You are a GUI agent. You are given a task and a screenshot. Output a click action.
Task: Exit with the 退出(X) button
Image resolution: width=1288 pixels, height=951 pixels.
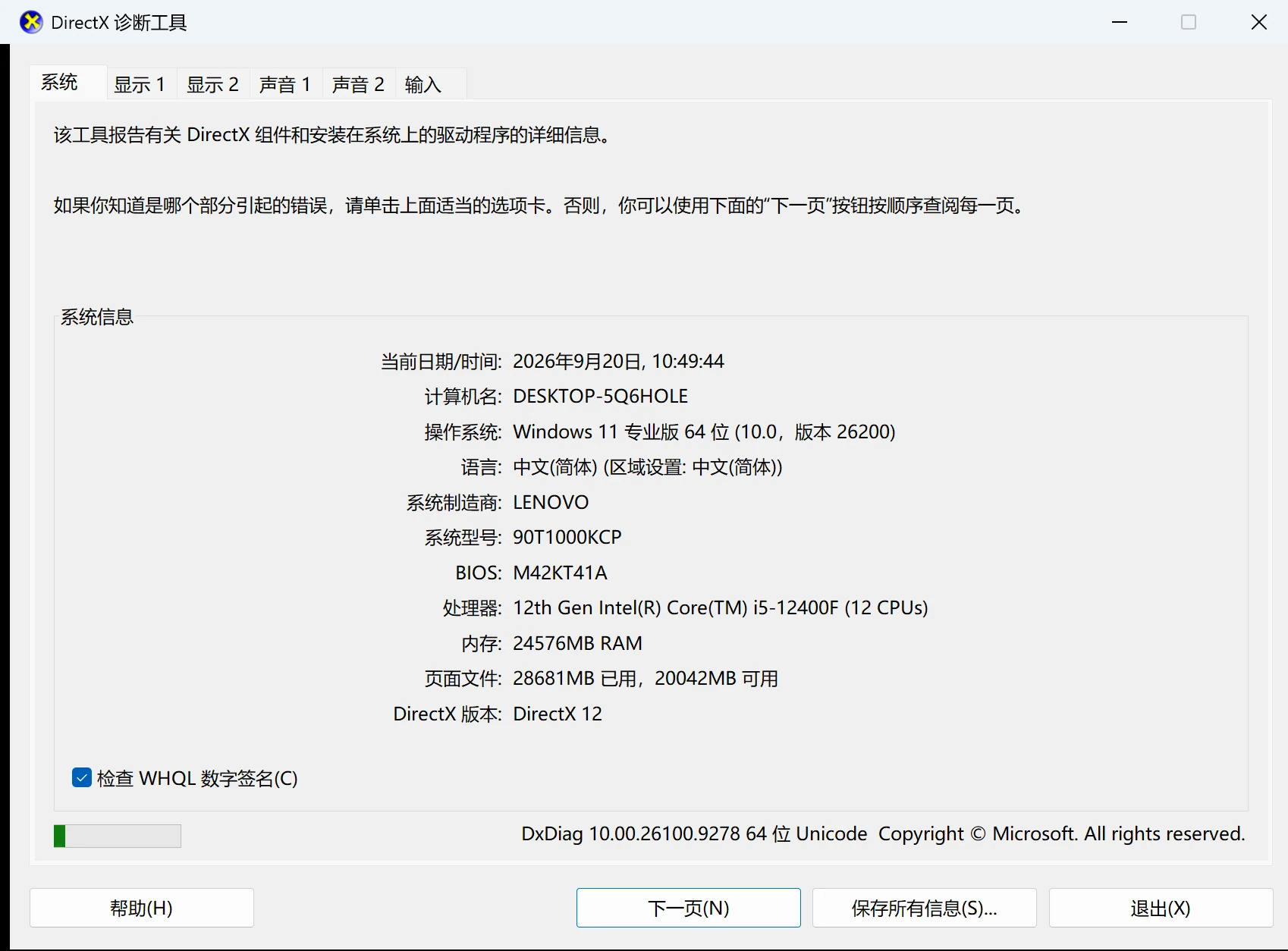(x=1161, y=908)
